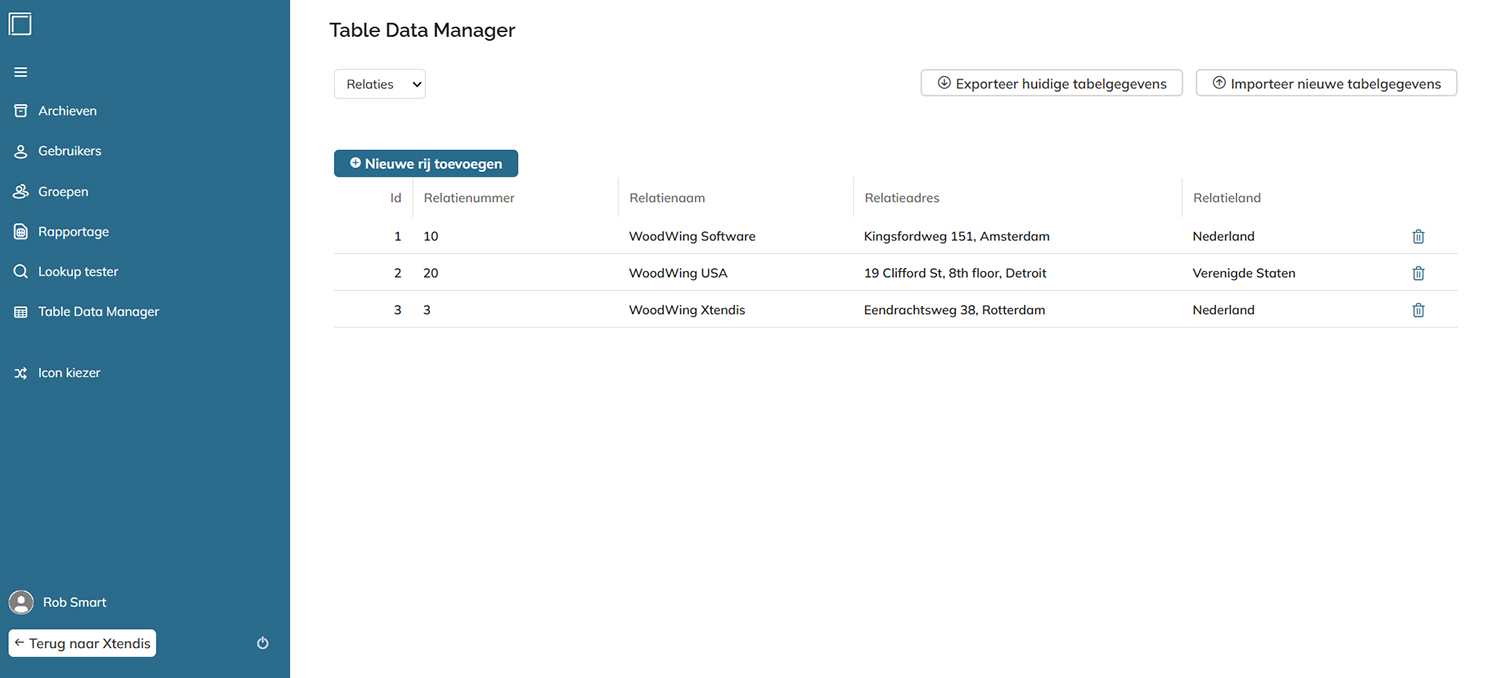This screenshot has width=1500, height=678.
Task: Click the Relatieland column header
Action: click(1227, 198)
